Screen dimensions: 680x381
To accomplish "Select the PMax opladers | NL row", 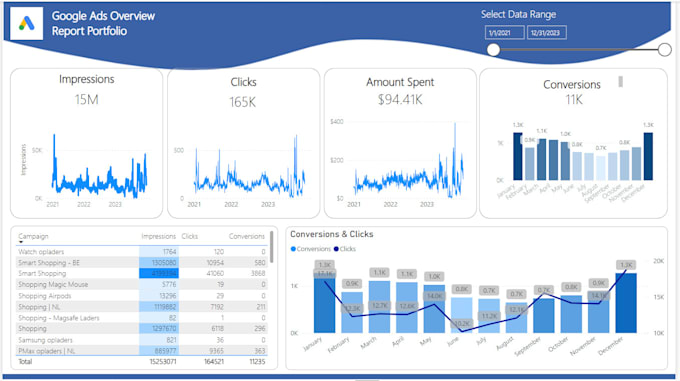I will coord(142,351).
